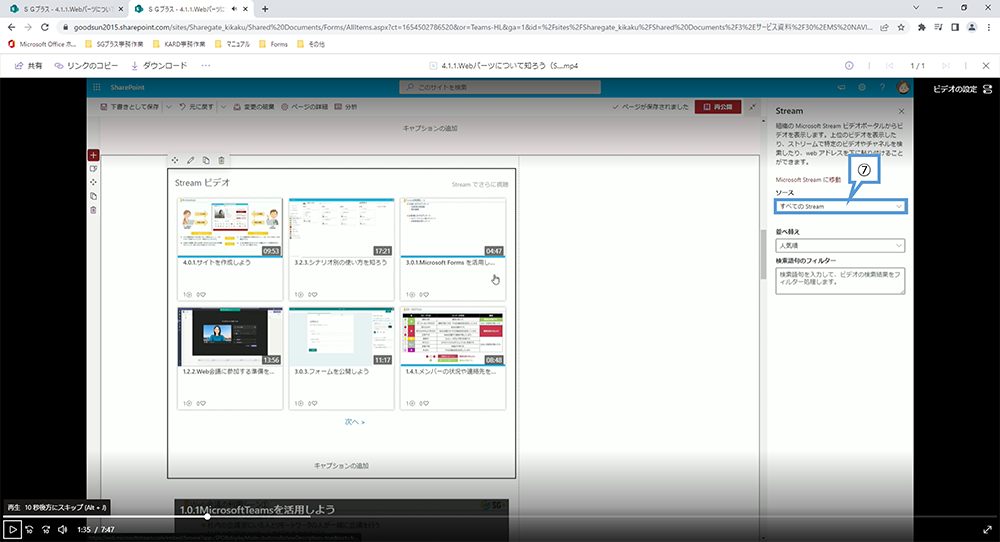Close the Stream property pane
The width and height of the screenshot is (1000, 542).
coord(901,111)
